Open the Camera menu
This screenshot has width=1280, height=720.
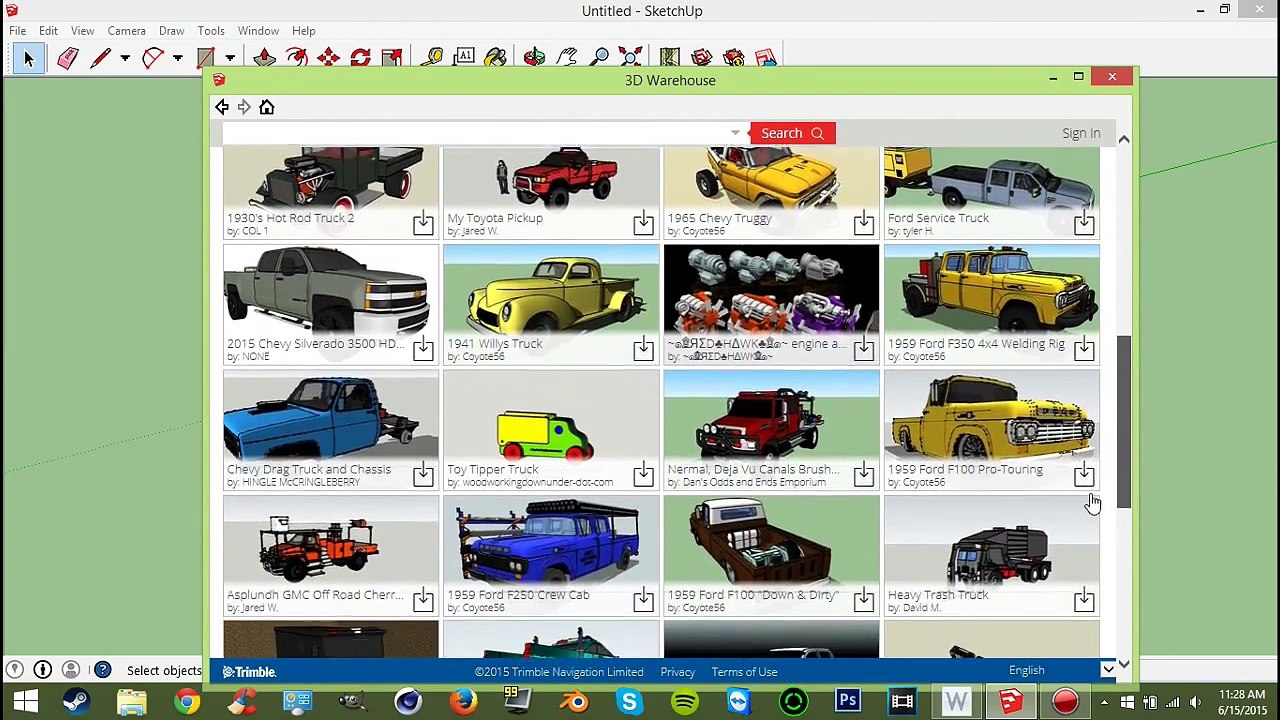pyautogui.click(x=126, y=31)
